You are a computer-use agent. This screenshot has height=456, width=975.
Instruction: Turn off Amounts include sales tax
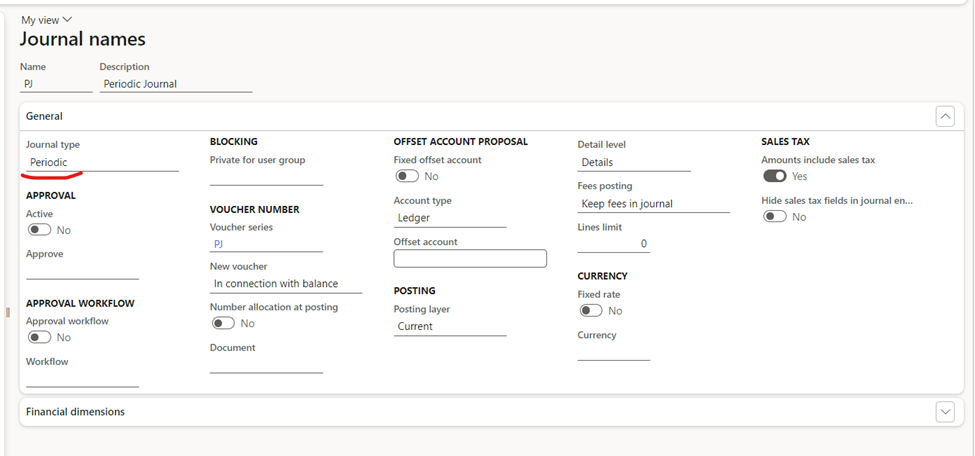point(775,177)
